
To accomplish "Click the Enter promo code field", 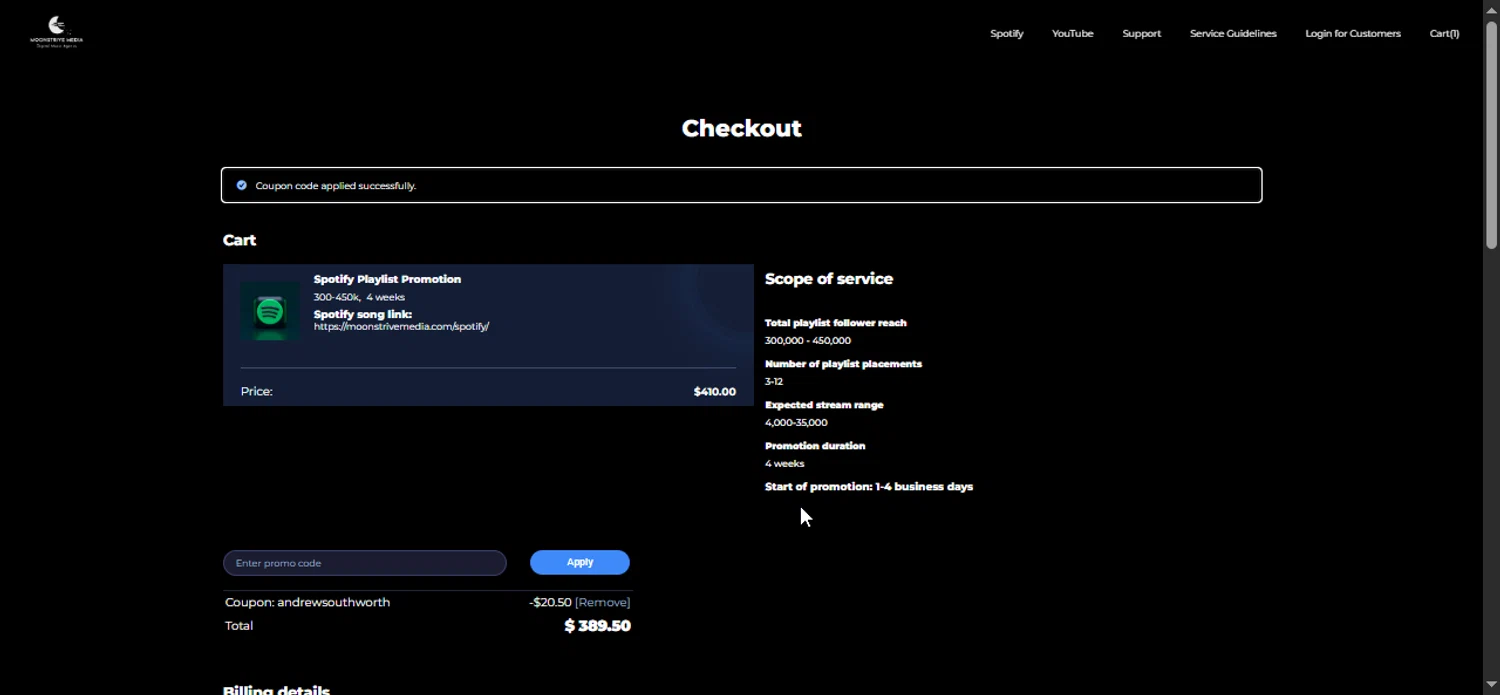I will pos(365,563).
